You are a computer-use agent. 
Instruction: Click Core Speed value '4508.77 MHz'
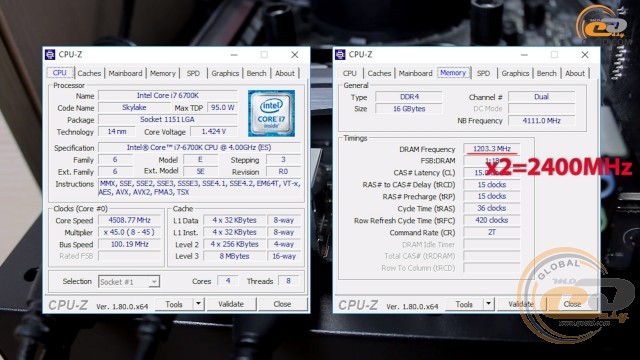click(130, 220)
